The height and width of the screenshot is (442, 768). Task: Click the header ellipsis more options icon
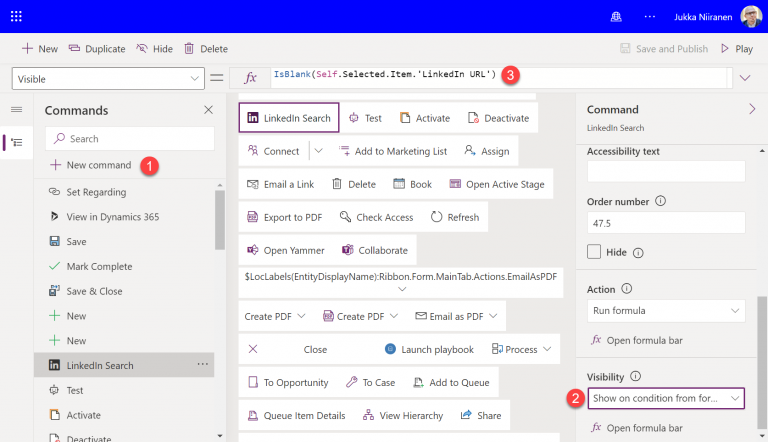coord(651,16)
